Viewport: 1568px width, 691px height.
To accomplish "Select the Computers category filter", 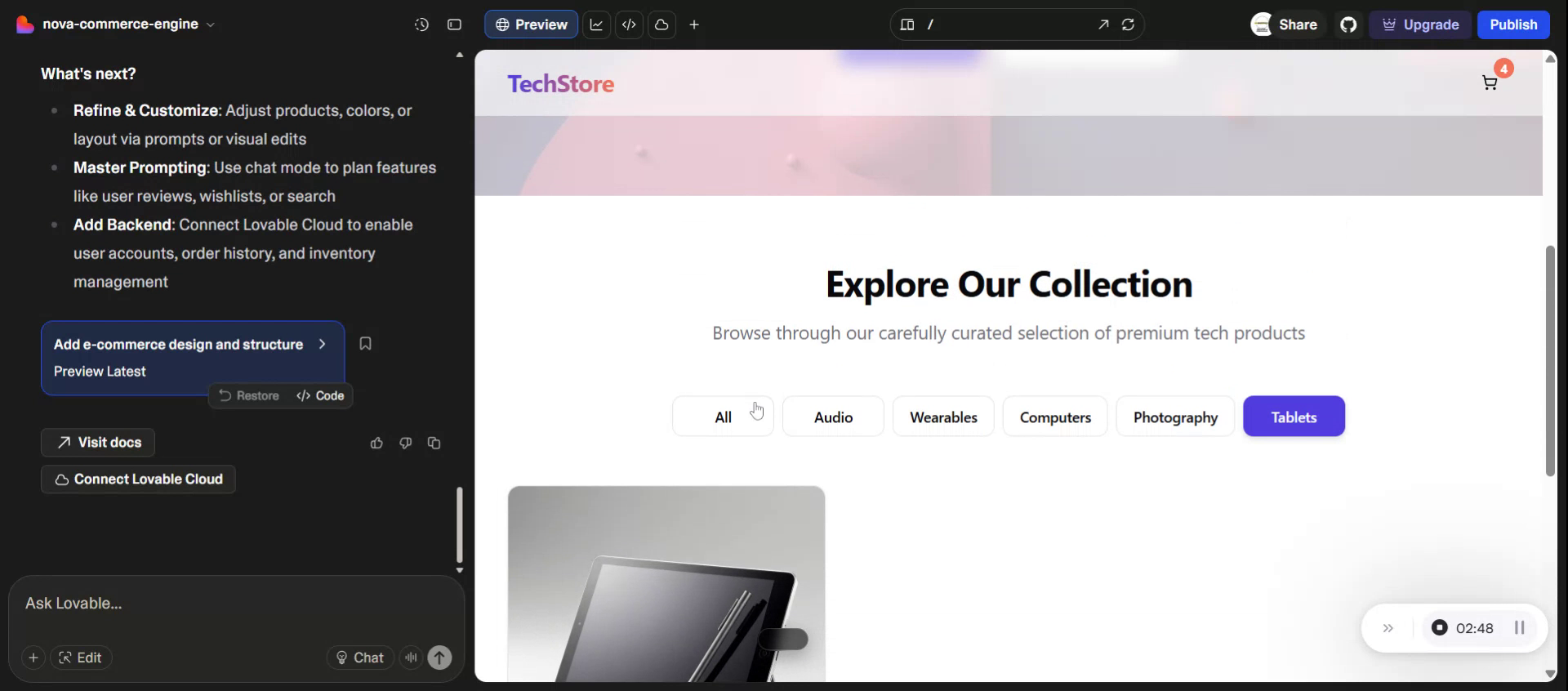I will (1055, 417).
